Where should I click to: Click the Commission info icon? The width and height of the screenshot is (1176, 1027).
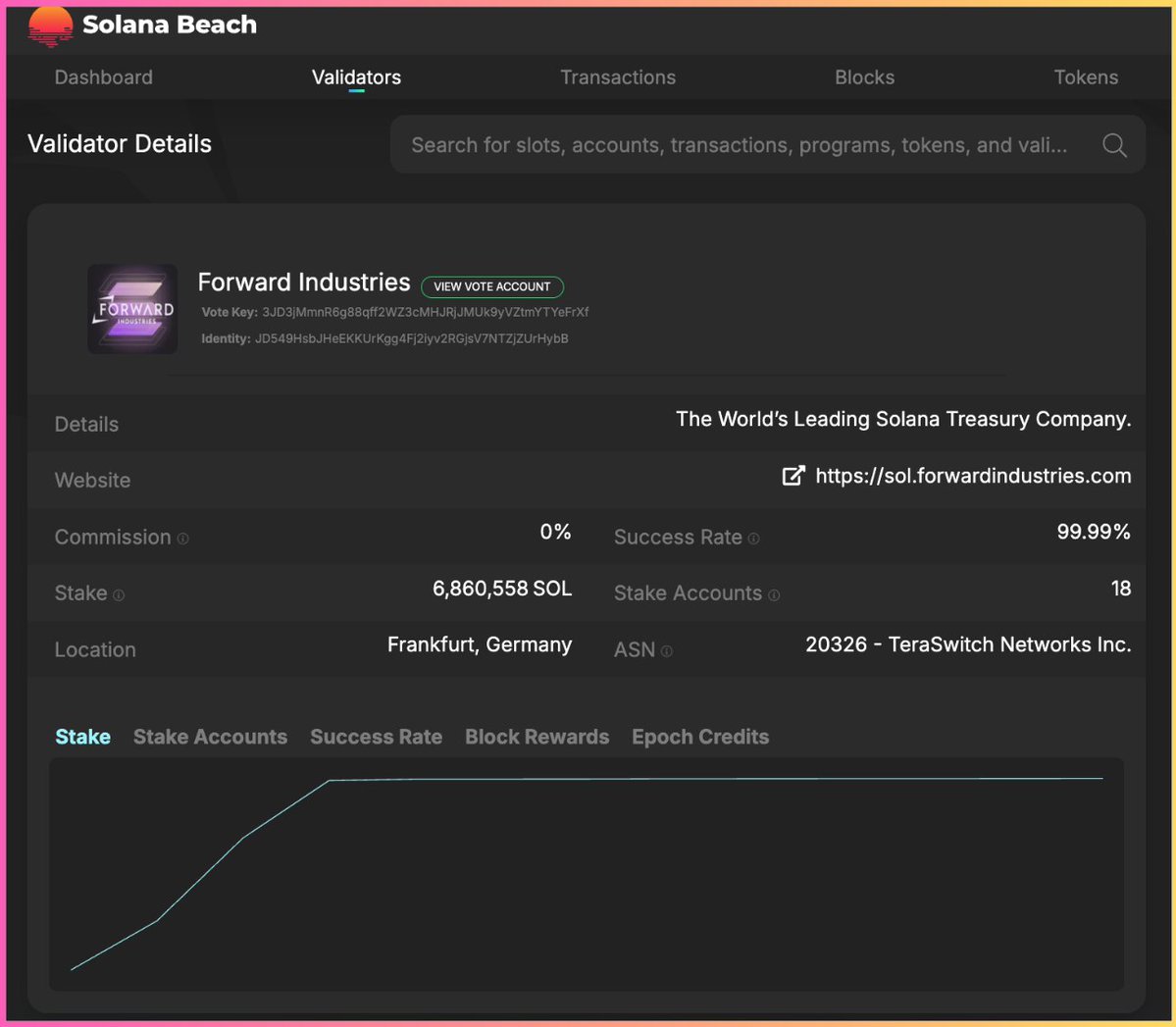pos(183,539)
